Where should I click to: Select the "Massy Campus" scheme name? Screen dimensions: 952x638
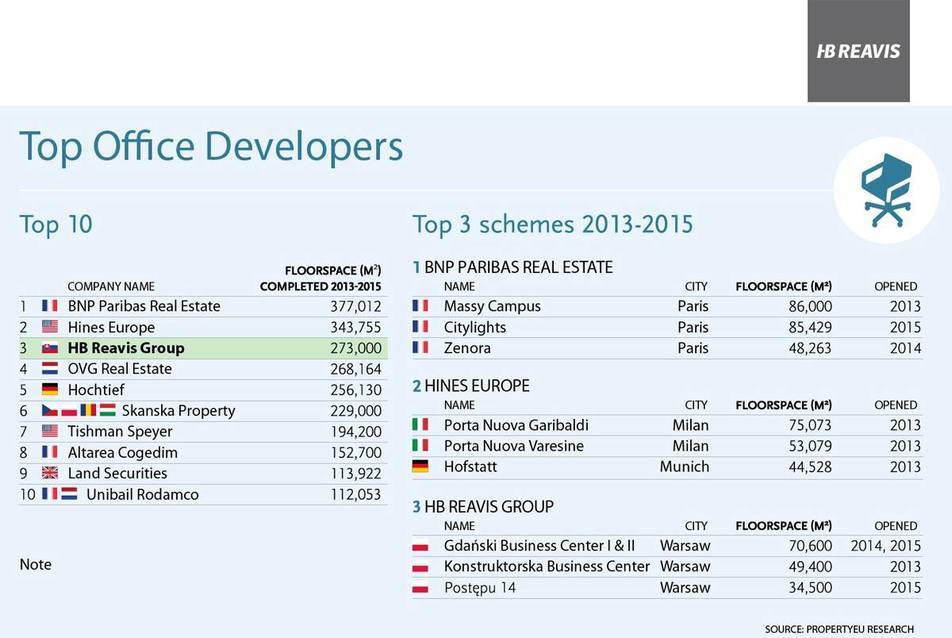(492, 307)
